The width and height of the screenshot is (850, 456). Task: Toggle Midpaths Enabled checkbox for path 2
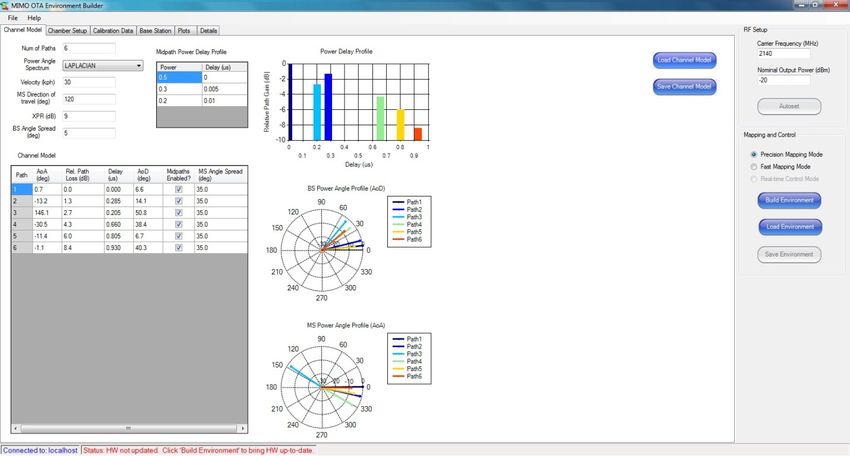tap(179, 201)
